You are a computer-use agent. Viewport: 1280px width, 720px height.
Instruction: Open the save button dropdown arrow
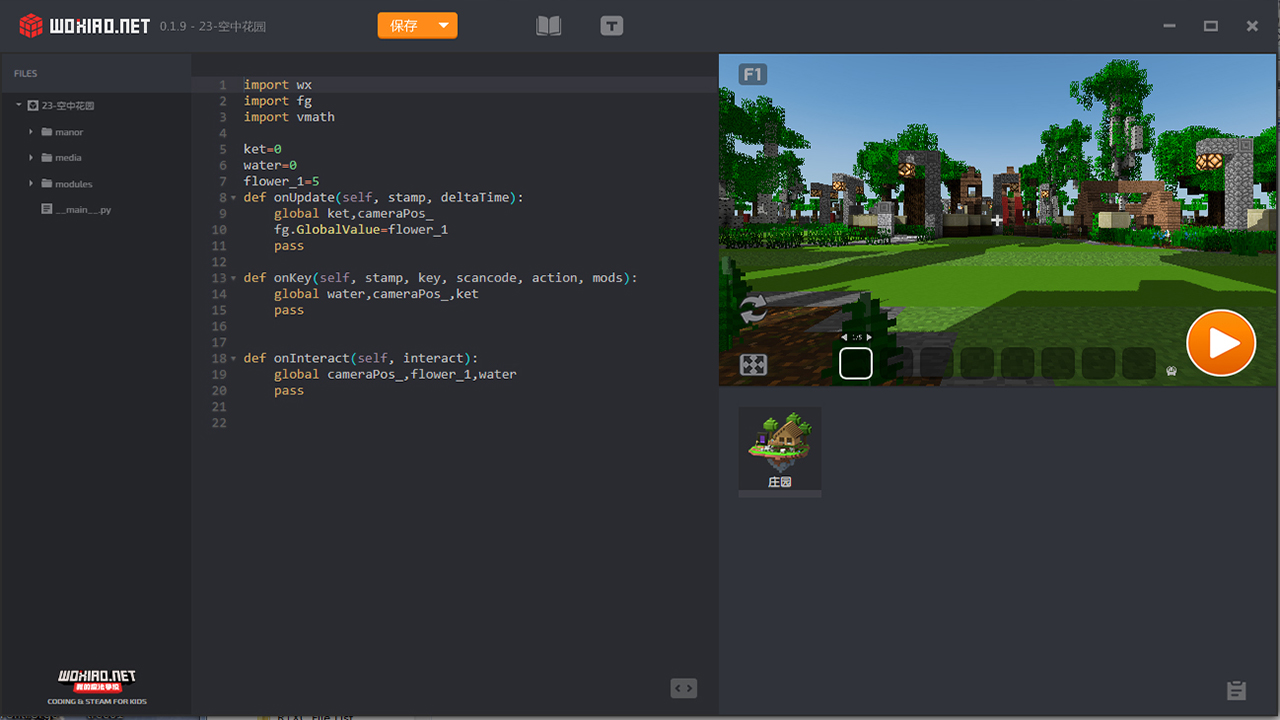tap(443, 26)
